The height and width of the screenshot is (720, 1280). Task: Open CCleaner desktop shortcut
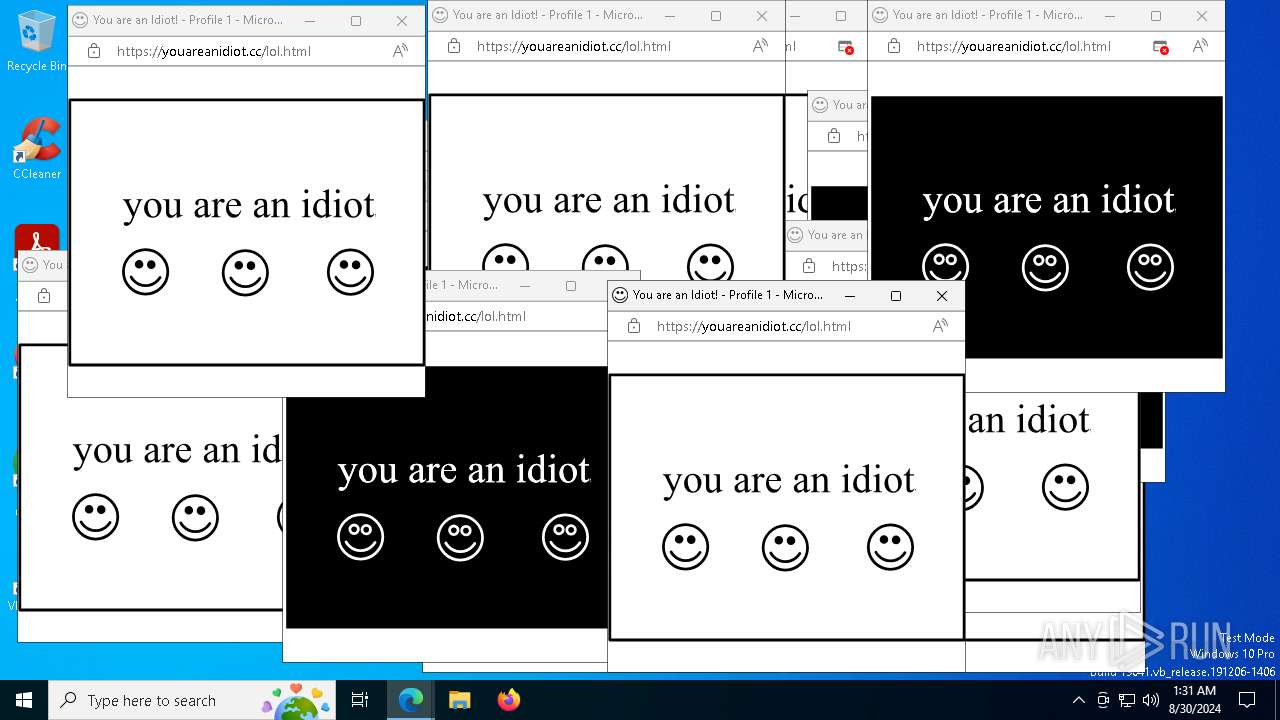point(37,148)
